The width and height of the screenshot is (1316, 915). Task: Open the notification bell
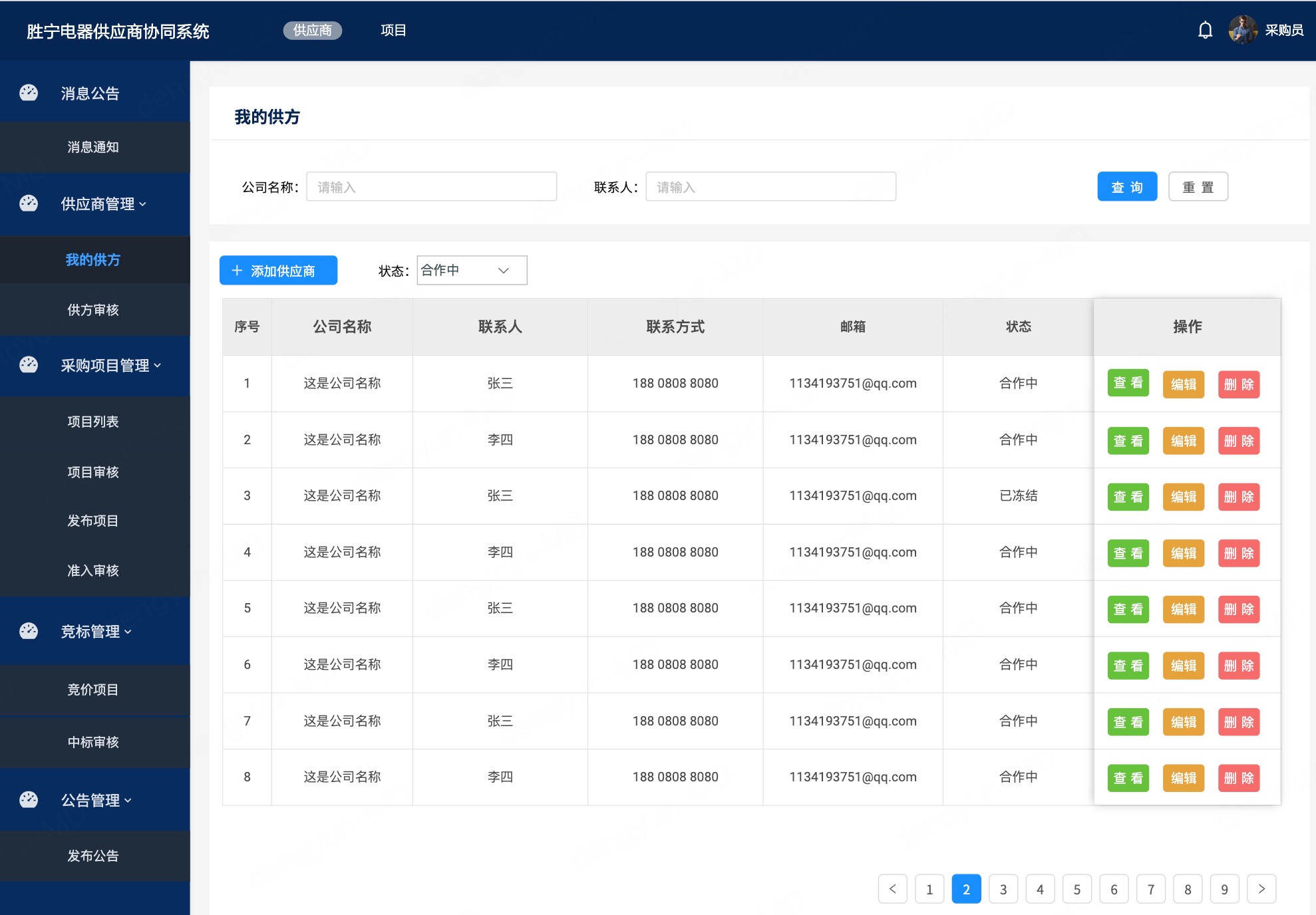coord(1205,31)
